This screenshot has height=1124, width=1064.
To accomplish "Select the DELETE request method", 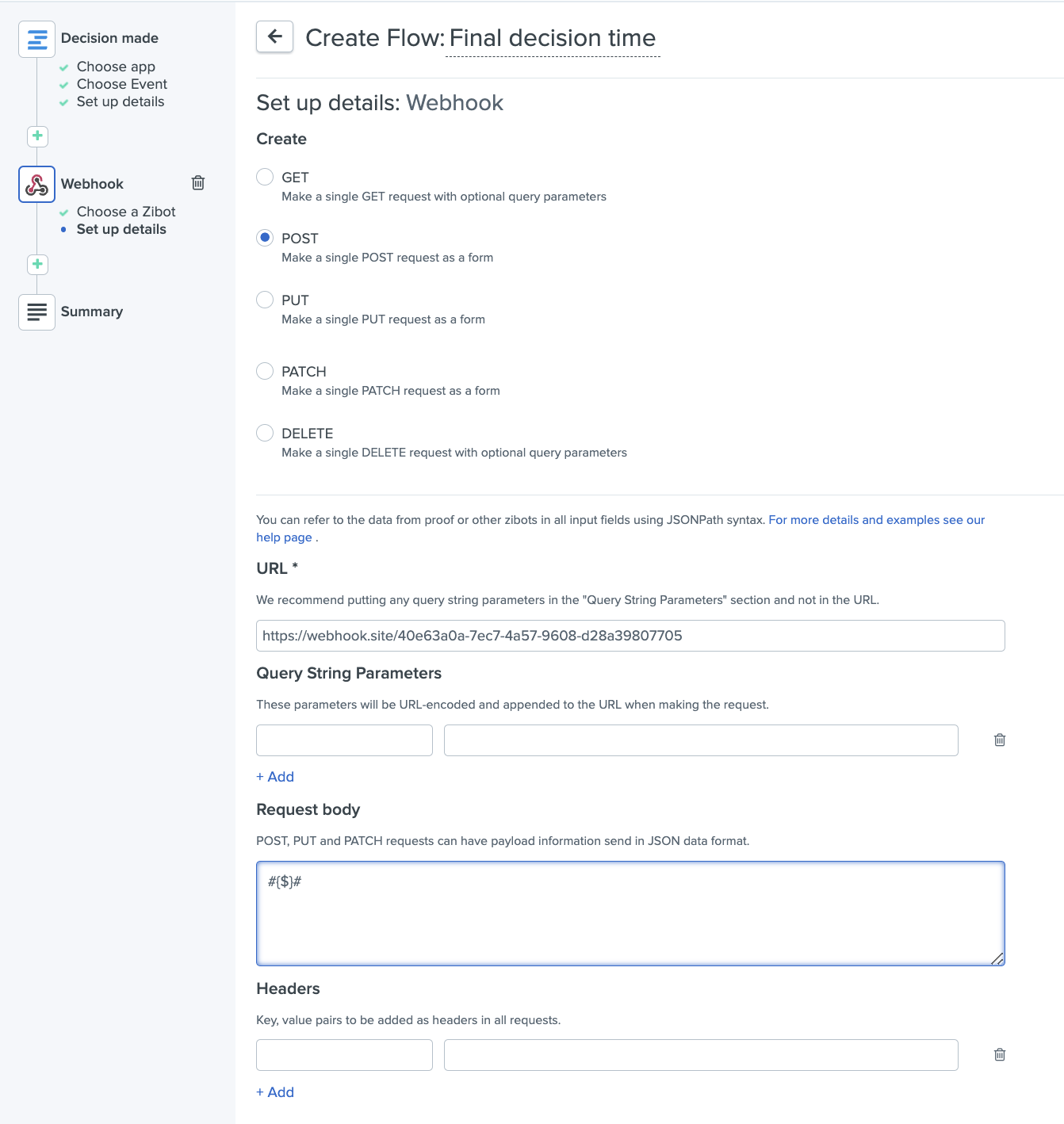I will coord(265,433).
